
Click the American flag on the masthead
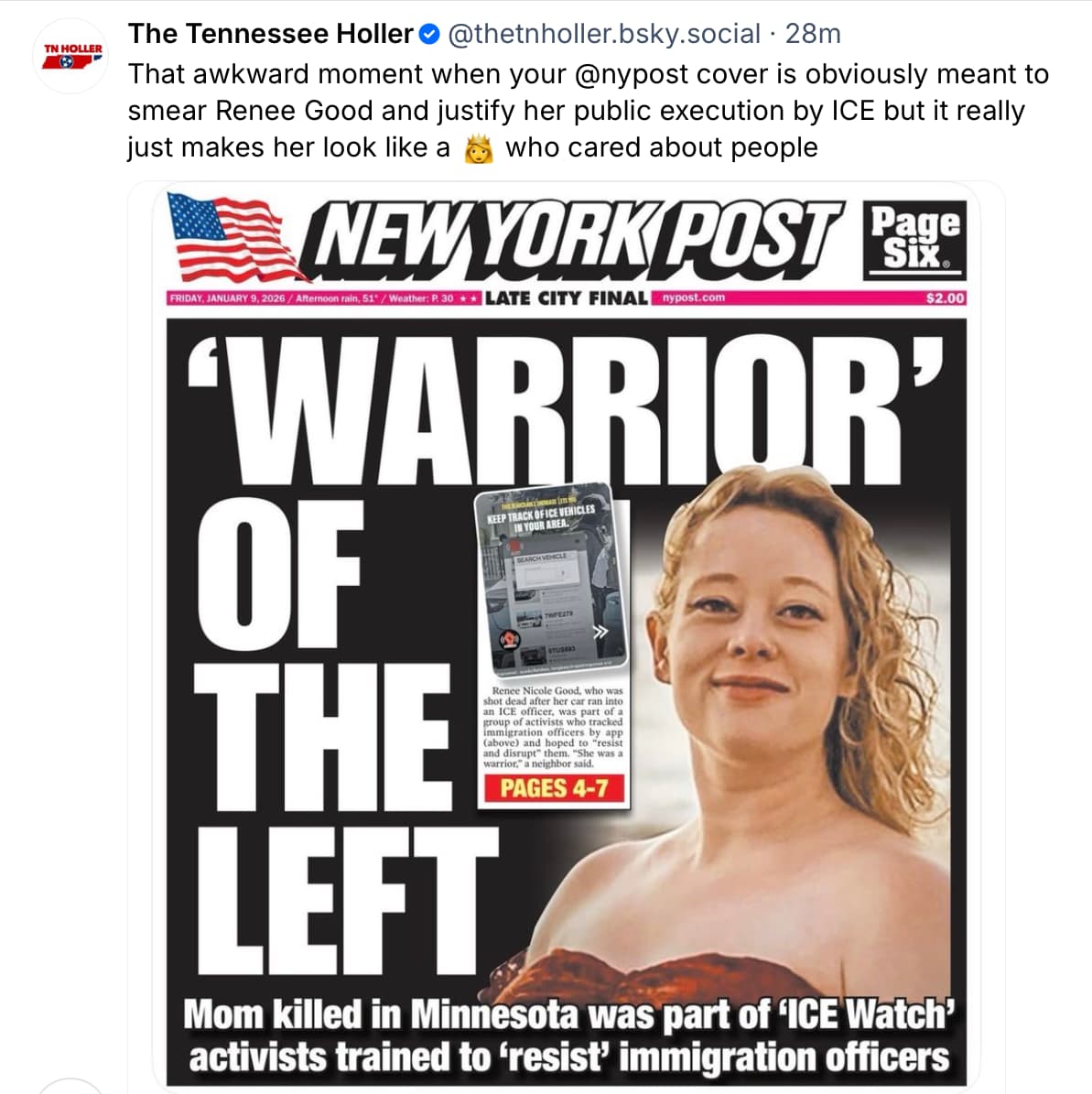[x=233, y=237]
